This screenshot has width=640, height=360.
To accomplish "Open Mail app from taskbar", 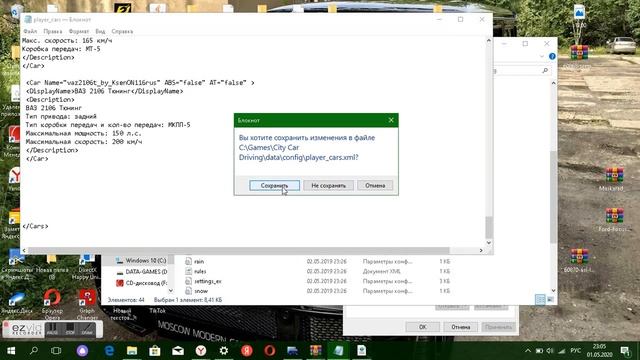I will 178,351.
